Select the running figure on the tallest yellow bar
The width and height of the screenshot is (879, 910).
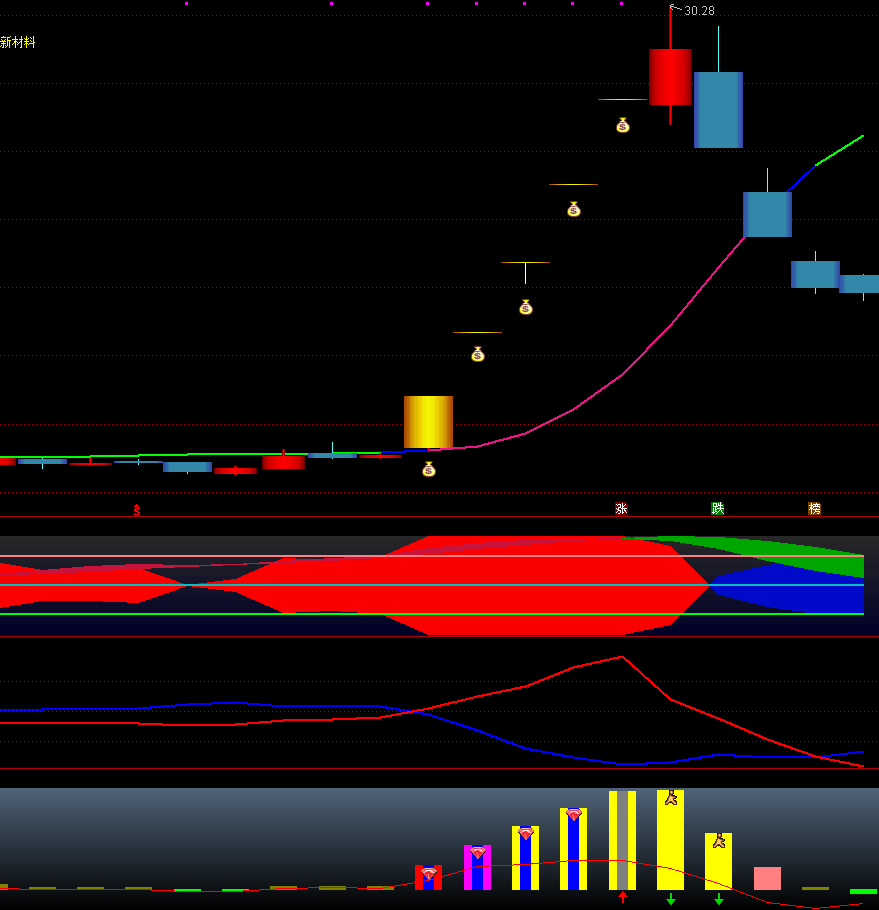(x=671, y=798)
